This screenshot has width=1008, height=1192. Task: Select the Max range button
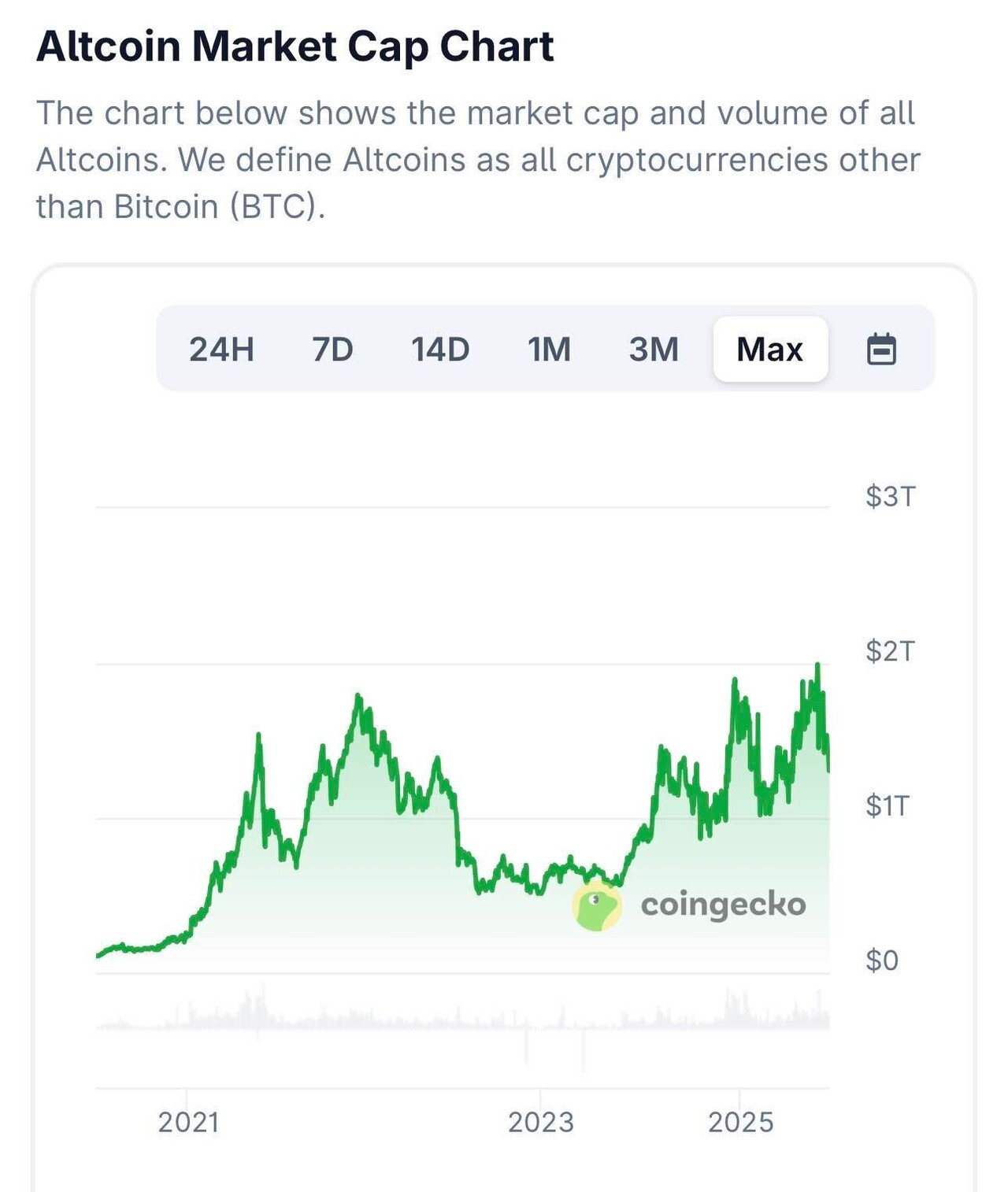pos(769,349)
